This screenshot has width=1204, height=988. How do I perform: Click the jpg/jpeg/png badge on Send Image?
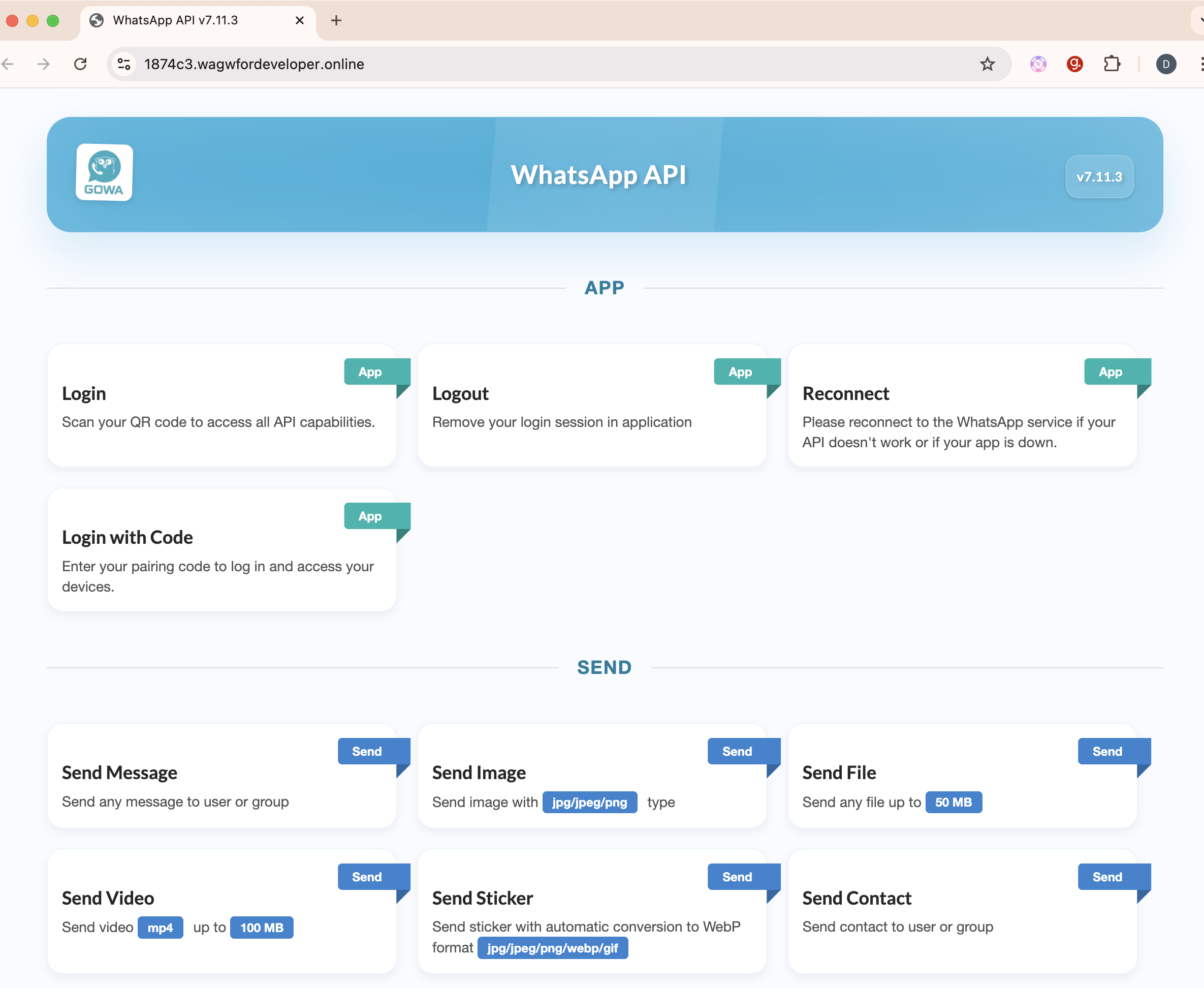click(590, 802)
